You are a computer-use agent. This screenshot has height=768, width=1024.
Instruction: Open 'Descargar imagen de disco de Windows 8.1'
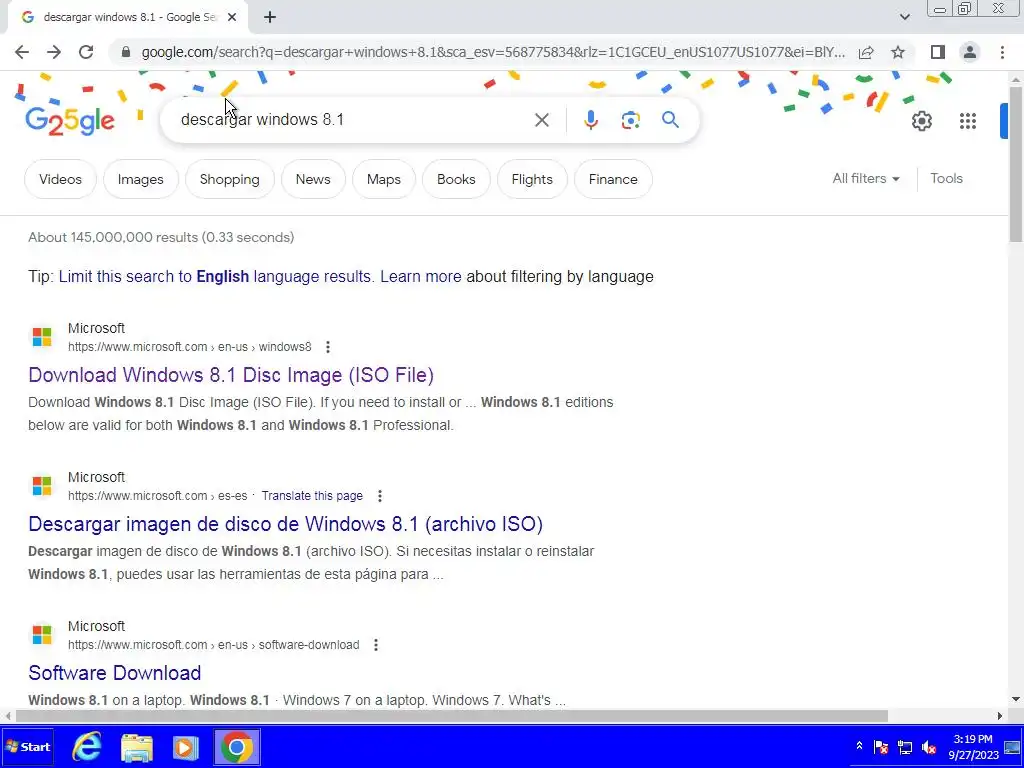[x=285, y=524]
